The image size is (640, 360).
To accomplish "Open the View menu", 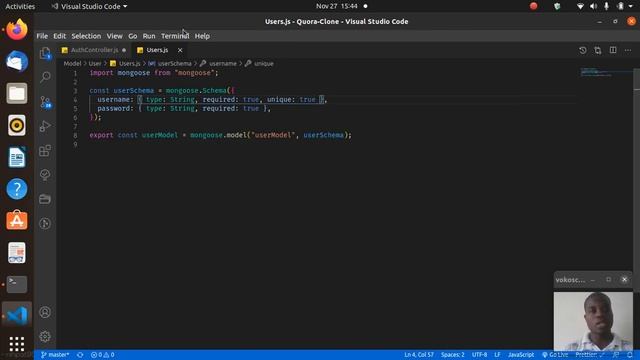I will pyautogui.click(x=115, y=36).
